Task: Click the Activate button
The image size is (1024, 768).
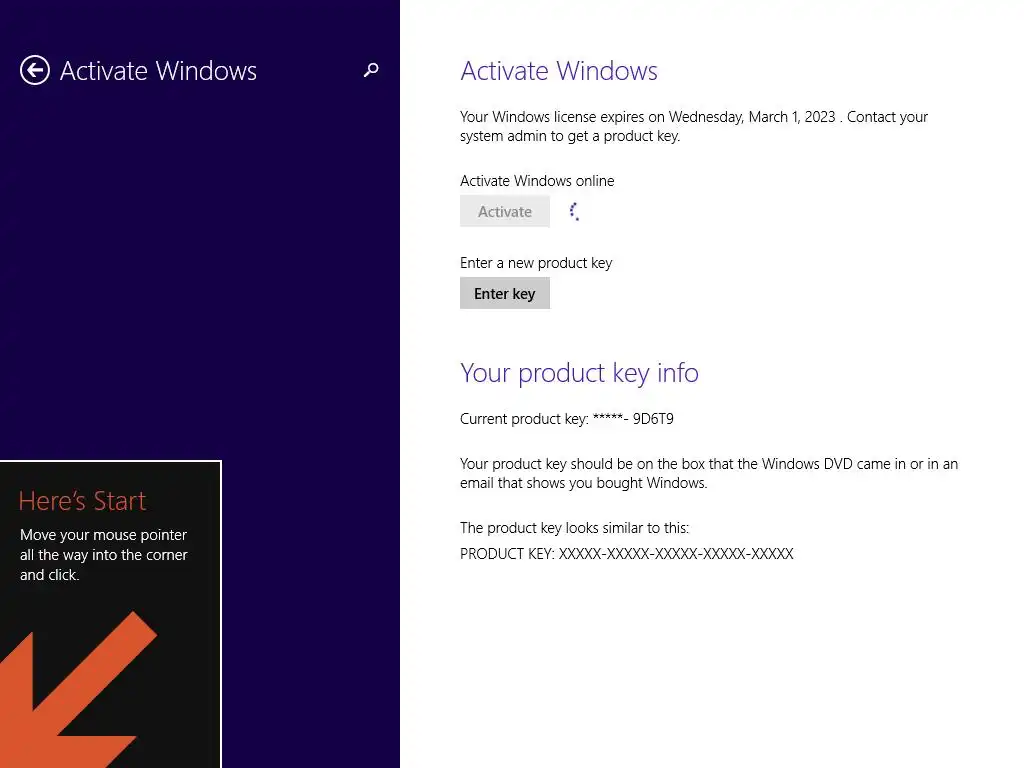Action: tap(505, 211)
